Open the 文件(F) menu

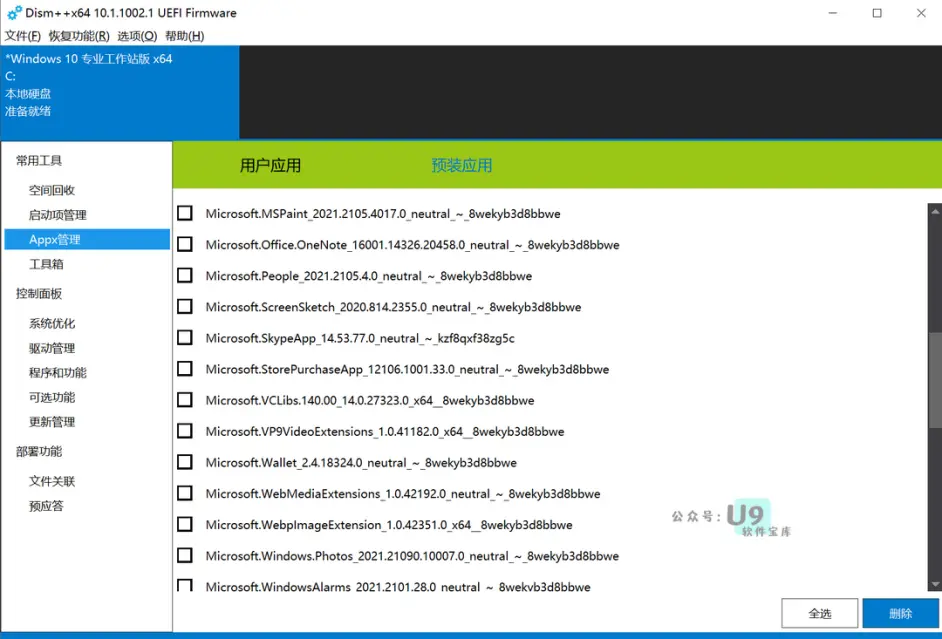point(23,36)
